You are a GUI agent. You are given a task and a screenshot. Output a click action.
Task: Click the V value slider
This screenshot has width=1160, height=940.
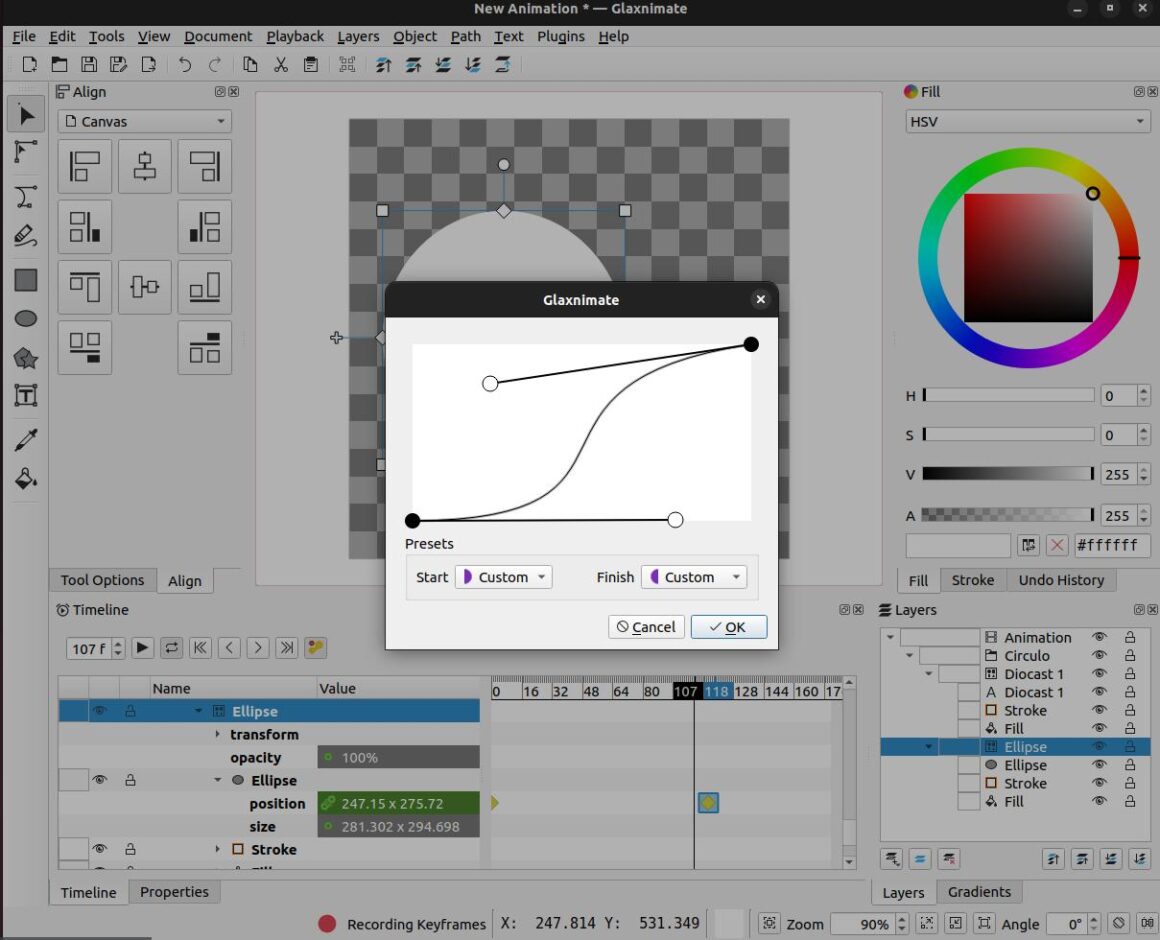point(1008,474)
